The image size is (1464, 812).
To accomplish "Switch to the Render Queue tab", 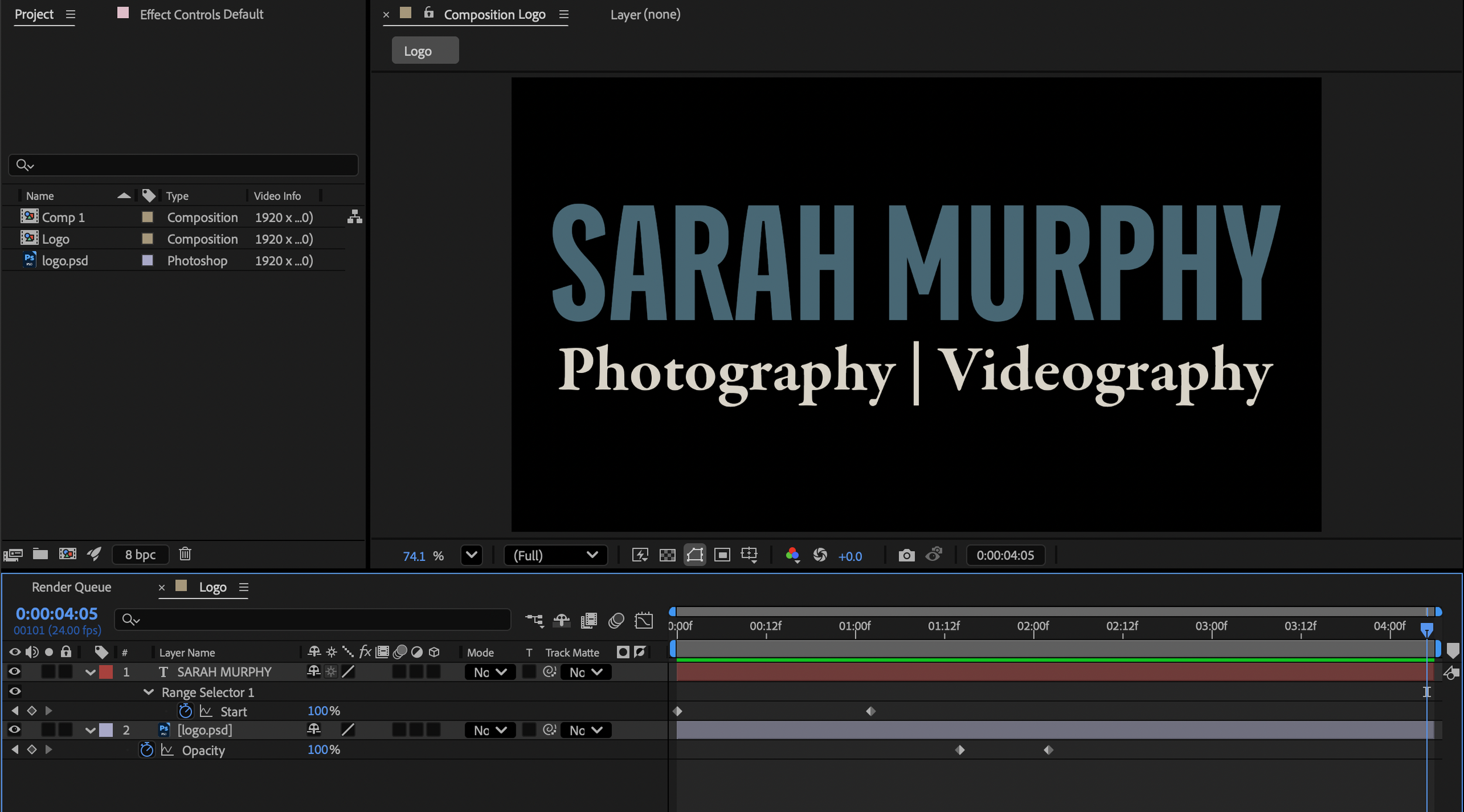I will point(71,587).
